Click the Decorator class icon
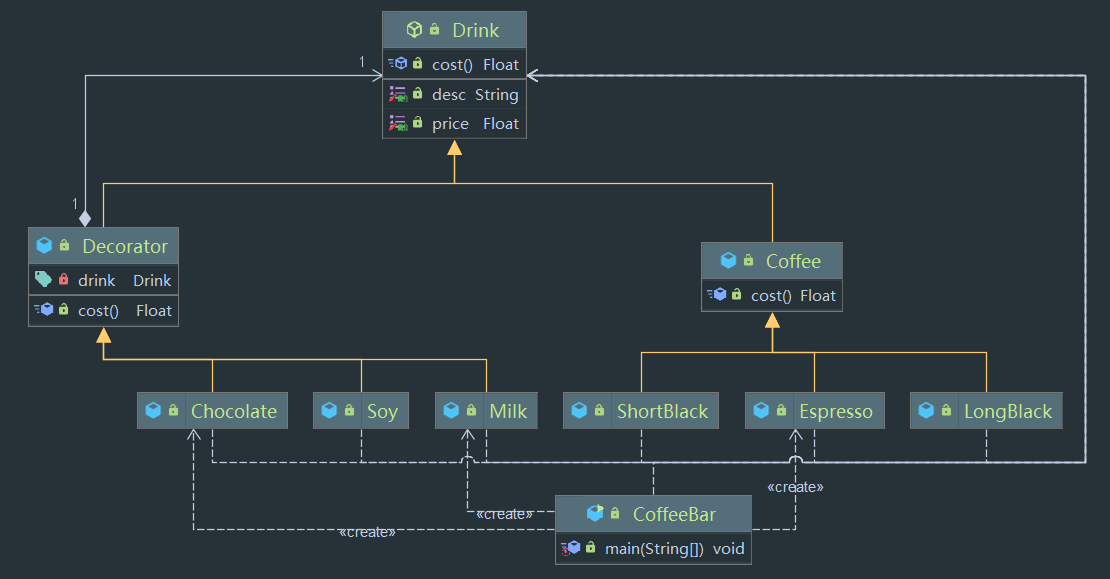 pyautogui.click(x=44, y=245)
